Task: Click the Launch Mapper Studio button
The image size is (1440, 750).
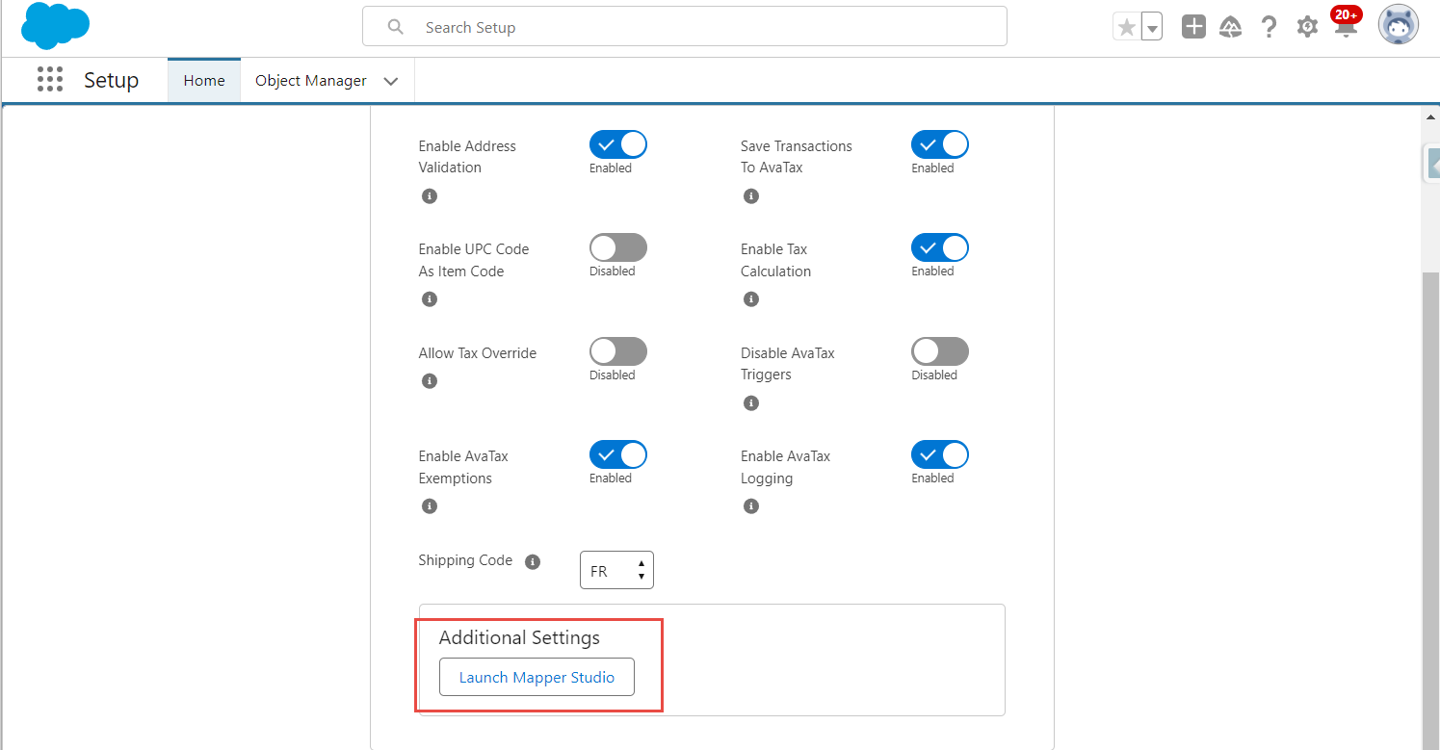Action: (537, 677)
